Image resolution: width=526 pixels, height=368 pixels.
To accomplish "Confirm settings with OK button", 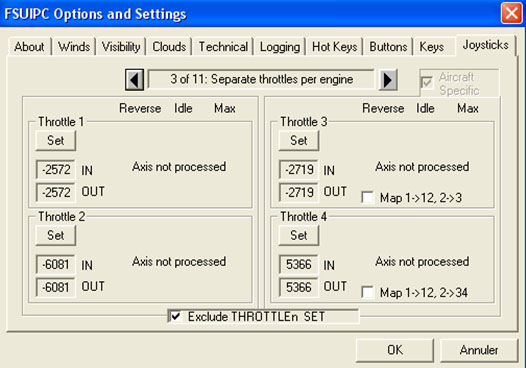I will (x=395, y=350).
